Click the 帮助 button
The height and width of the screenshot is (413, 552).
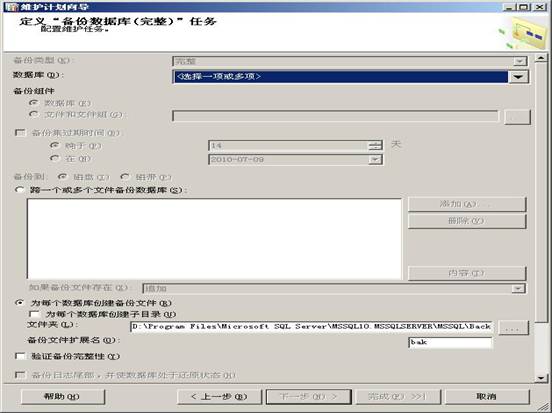point(63,397)
